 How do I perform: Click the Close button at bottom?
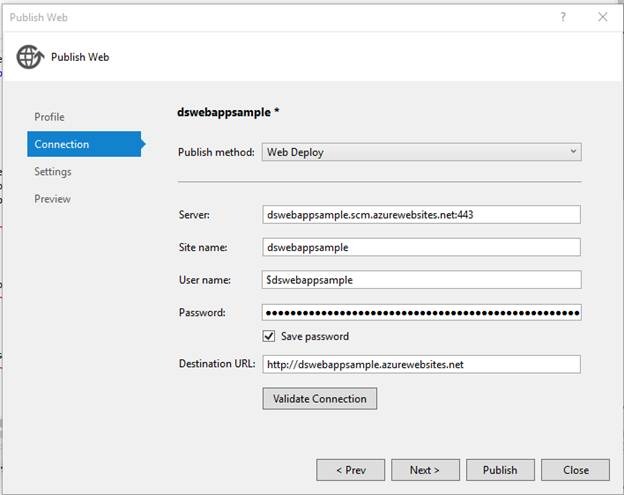point(575,470)
